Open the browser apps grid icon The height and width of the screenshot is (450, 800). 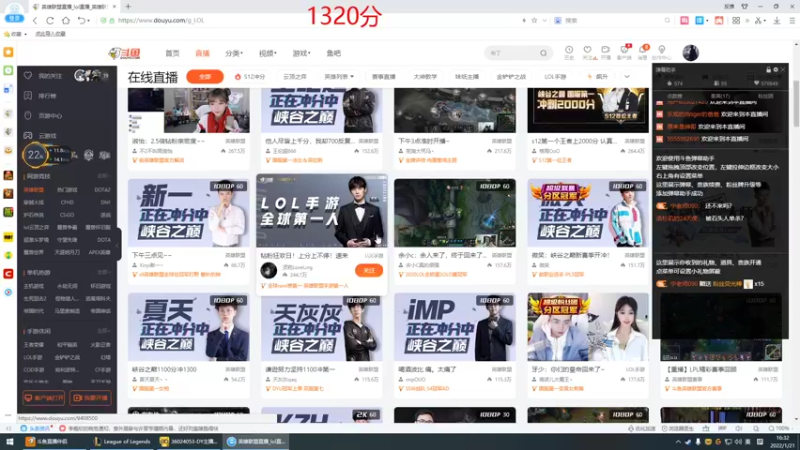click(736, 20)
